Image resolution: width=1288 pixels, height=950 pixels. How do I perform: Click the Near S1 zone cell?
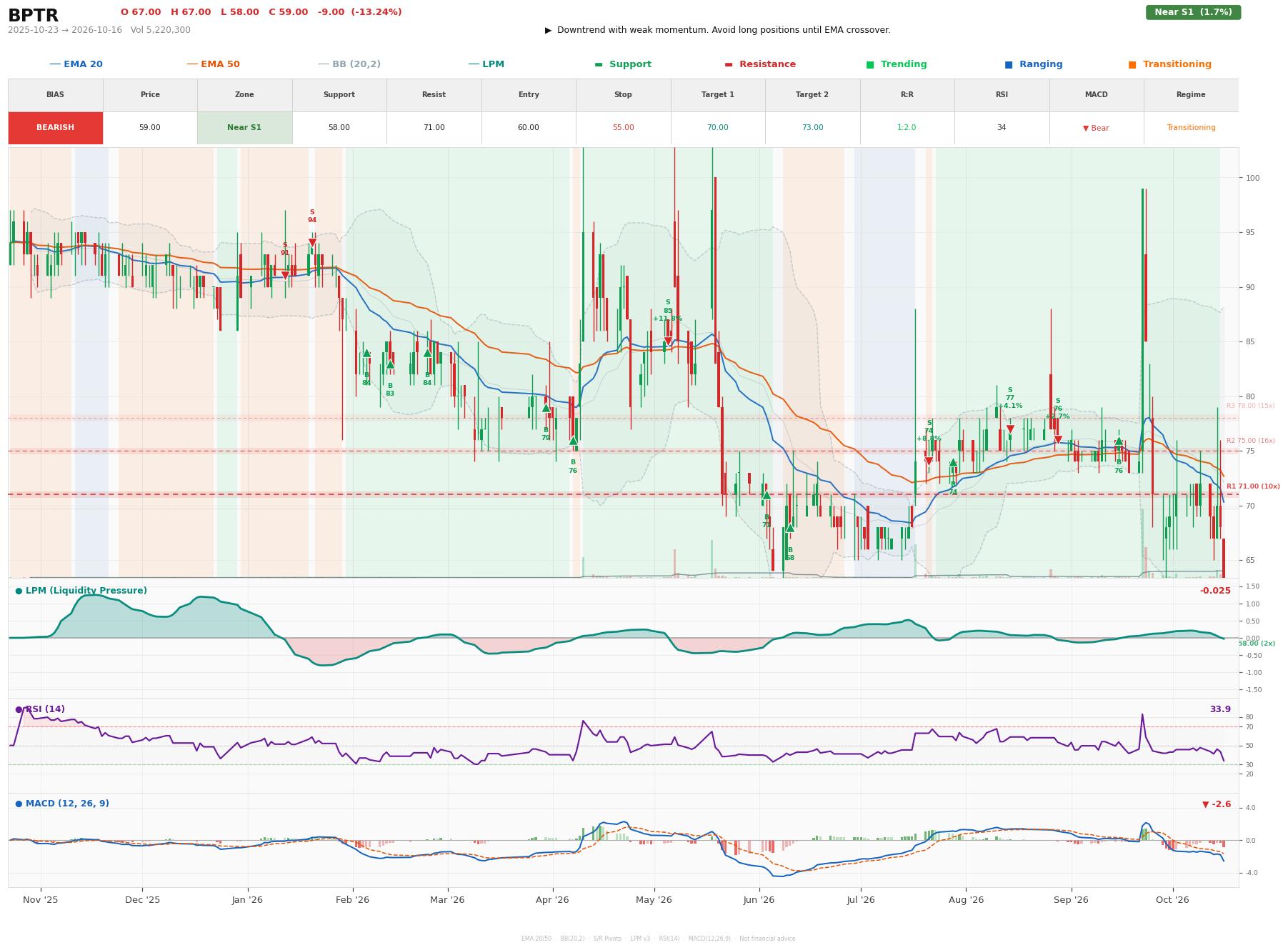(244, 128)
